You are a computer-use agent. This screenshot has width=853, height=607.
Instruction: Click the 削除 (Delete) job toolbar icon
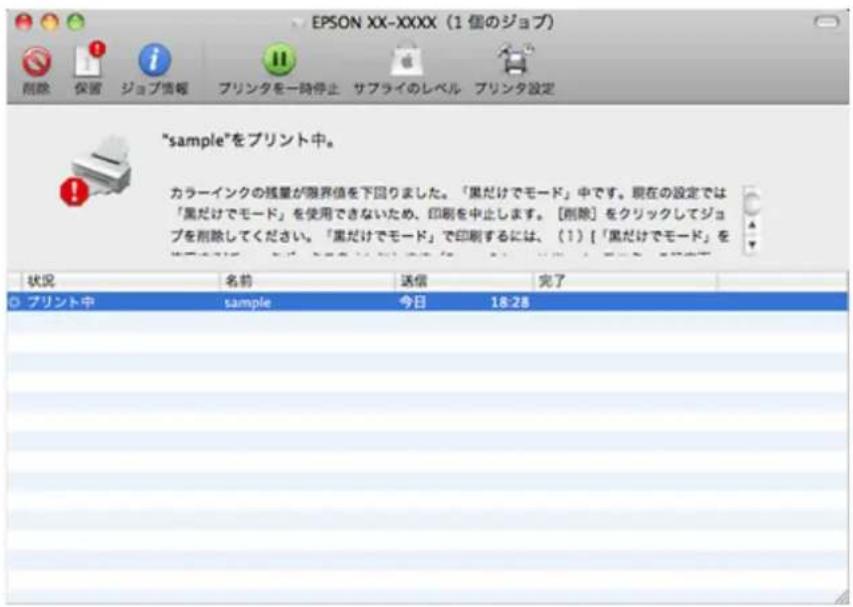pos(36,61)
